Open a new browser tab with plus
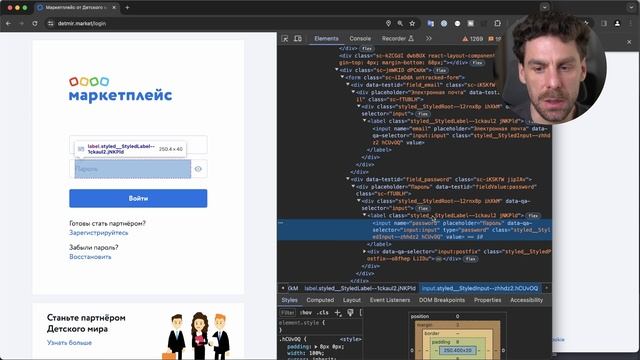 (127, 7)
